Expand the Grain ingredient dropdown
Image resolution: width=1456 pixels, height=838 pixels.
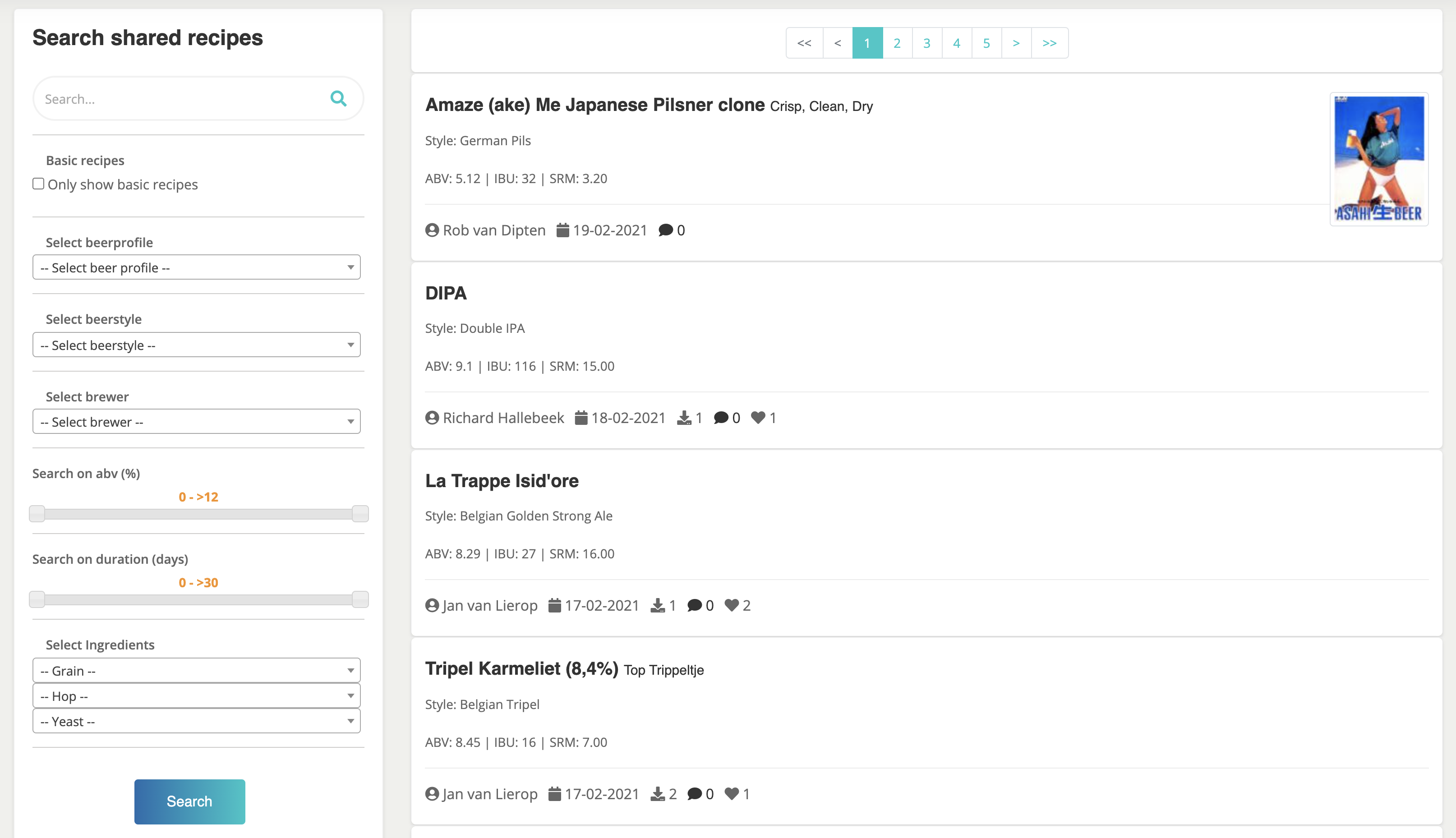pyautogui.click(x=196, y=671)
